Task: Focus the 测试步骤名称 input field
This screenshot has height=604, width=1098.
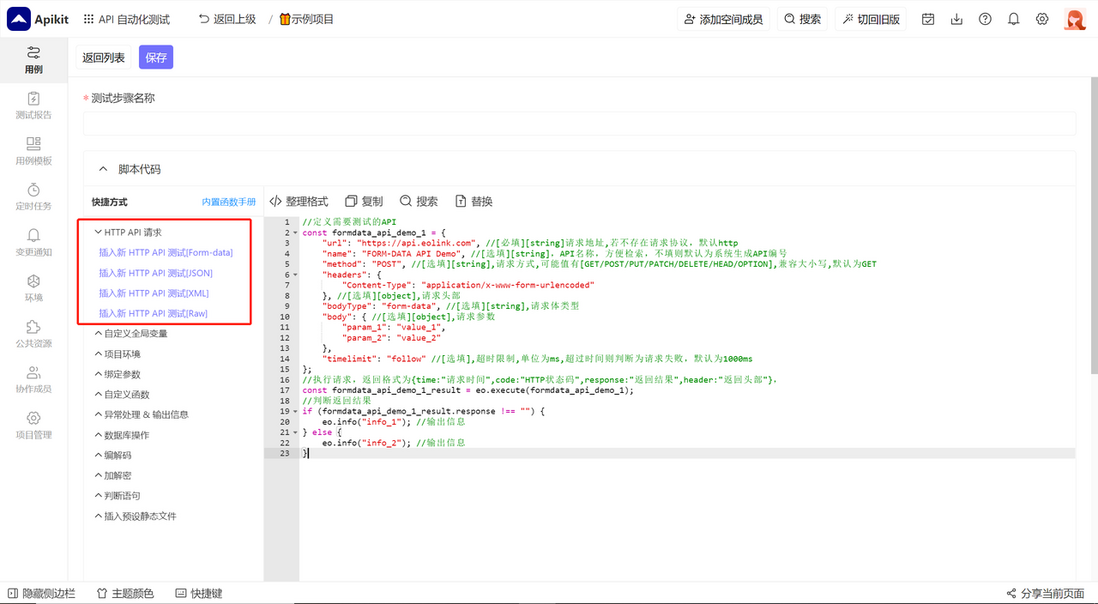Action: (579, 123)
